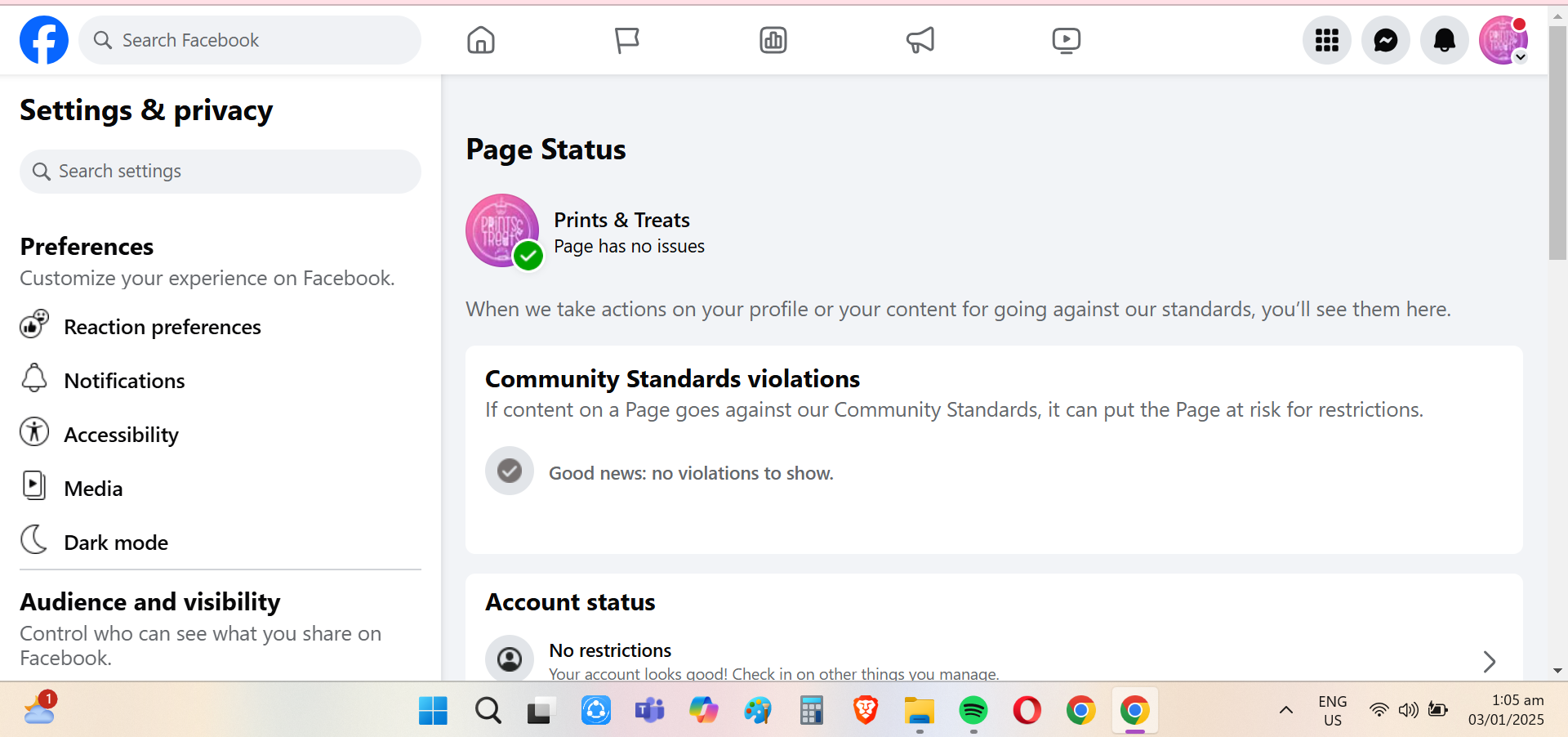Image resolution: width=1568 pixels, height=737 pixels.
Task: Open the Video tab icon
Action: point(1066,40)
